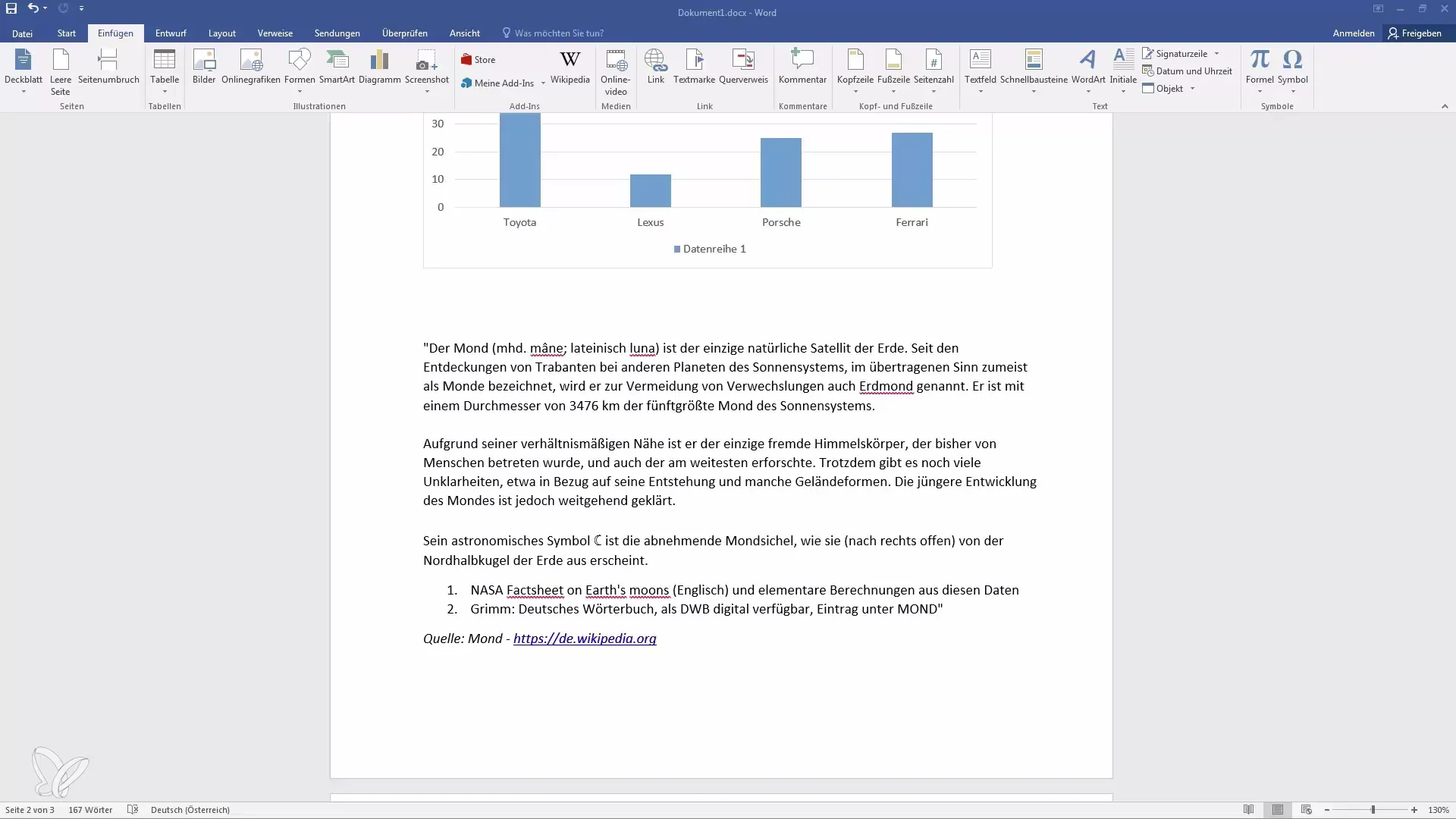1456x819 pixels.
Task: Open Schnellbausteine quick parts
Action: tap(1034, 71)
